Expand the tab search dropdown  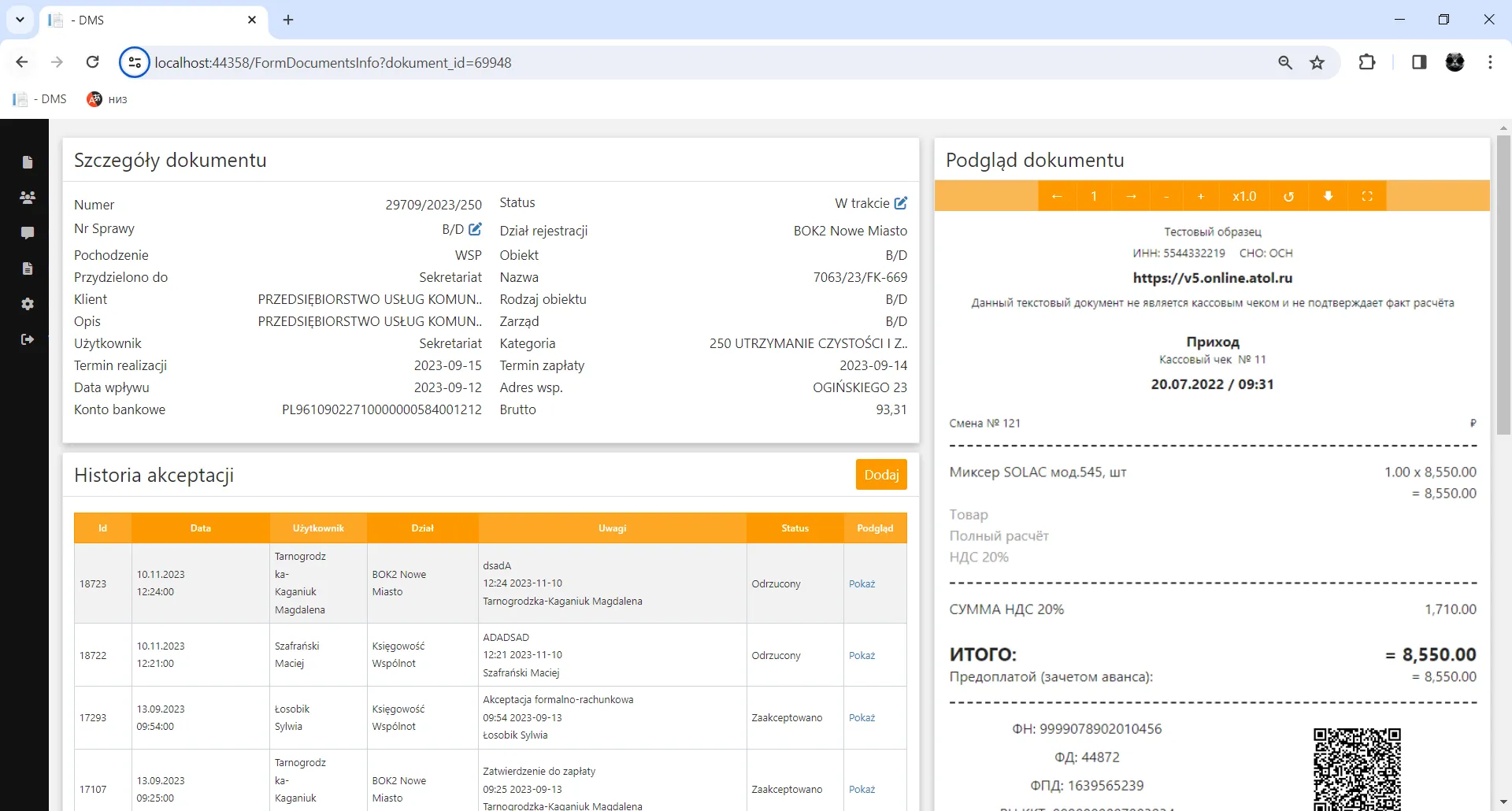pos(20,20)
